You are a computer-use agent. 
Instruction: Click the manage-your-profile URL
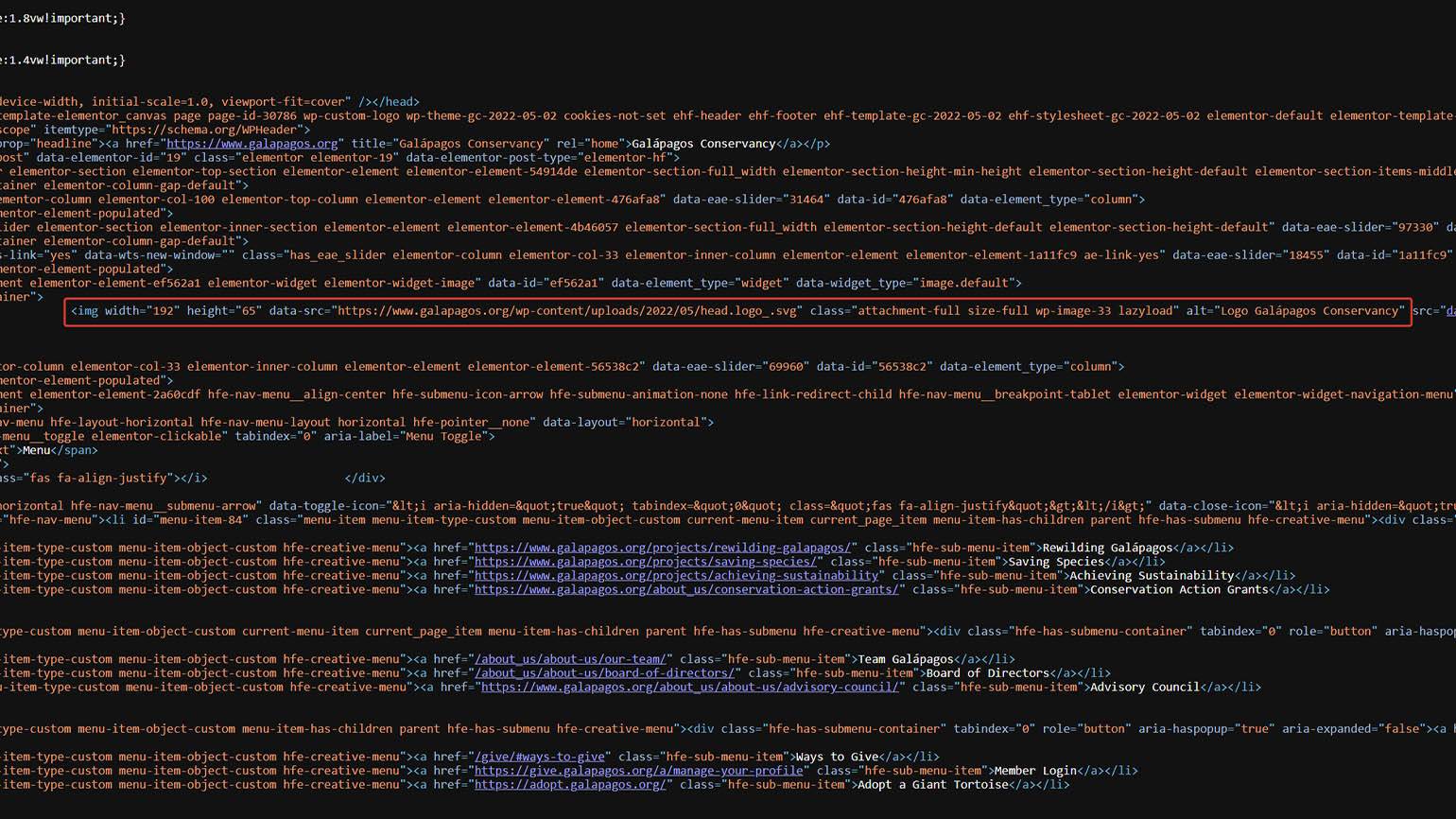pos(638,771)
